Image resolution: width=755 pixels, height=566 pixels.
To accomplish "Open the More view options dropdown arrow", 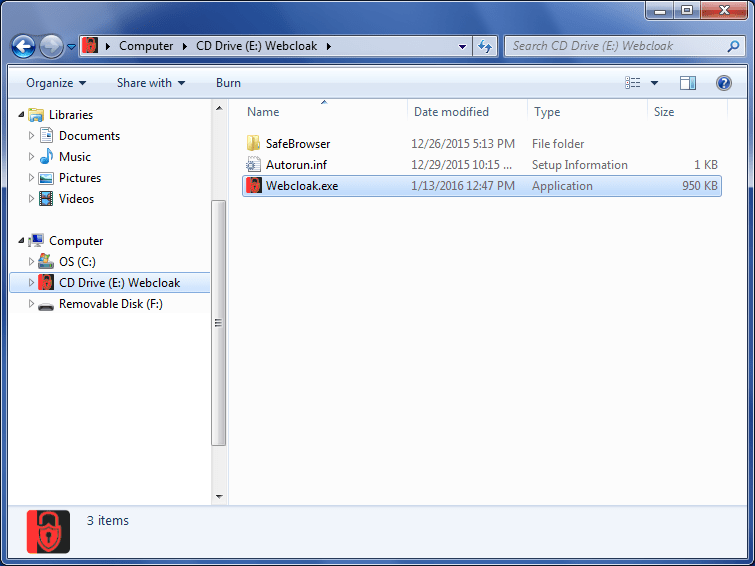I will coord(654,83).
